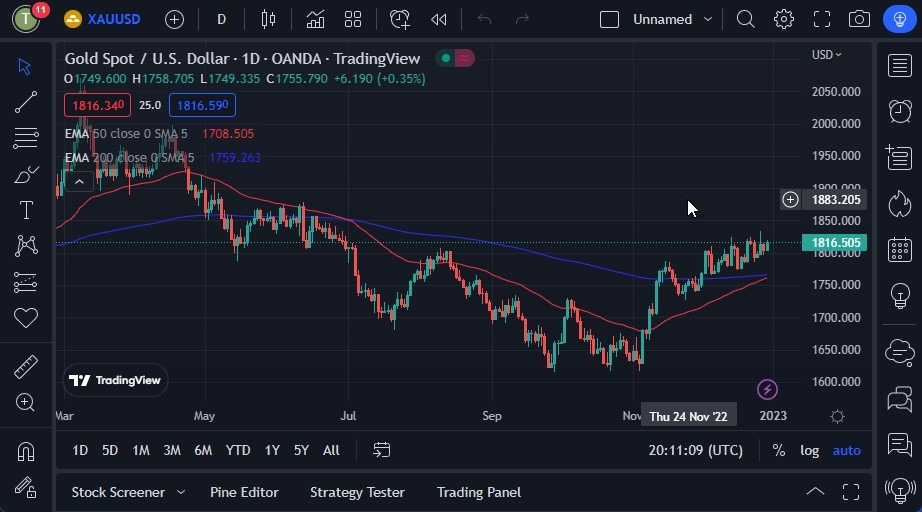Take a chart snapshot with camera icon
The image size is (922, 512).
tap(859, 19)
